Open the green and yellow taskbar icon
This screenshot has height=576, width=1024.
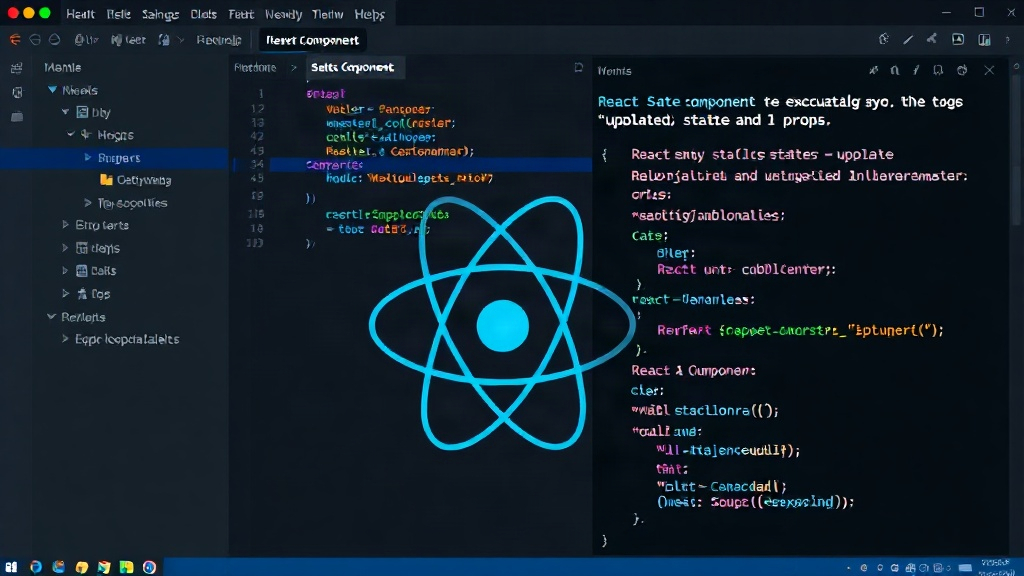pyautogui.click(x=127, y=567)
